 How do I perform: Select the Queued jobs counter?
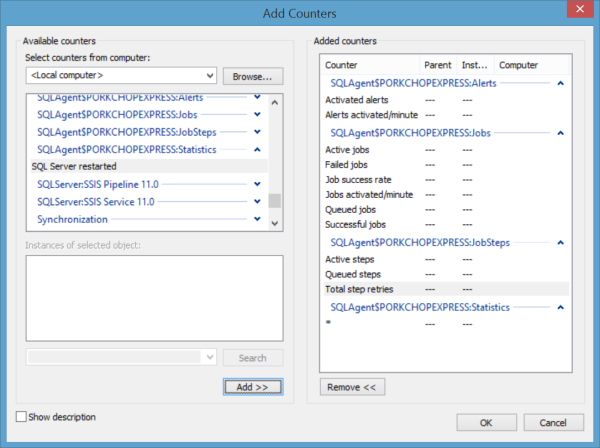pos(446,209)
